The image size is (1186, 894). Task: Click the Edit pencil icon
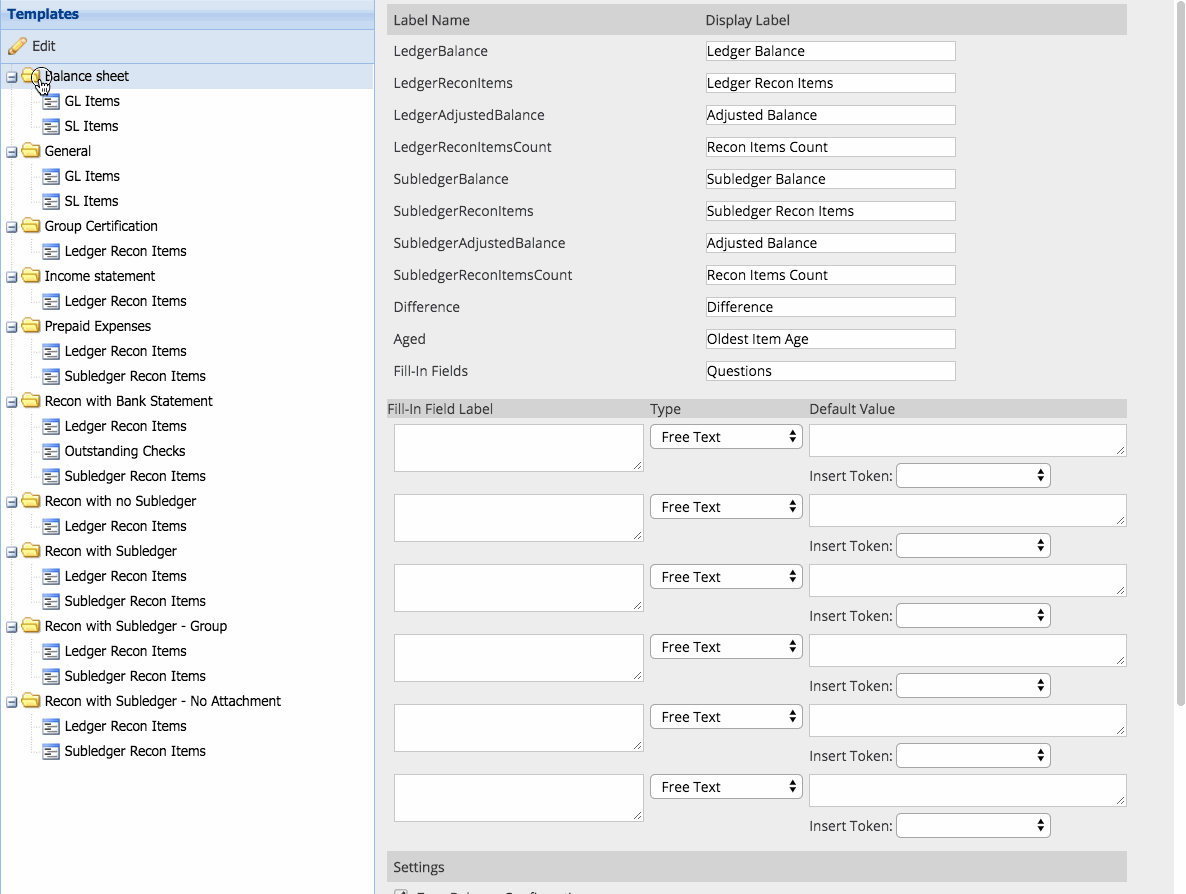click(17, 46)
